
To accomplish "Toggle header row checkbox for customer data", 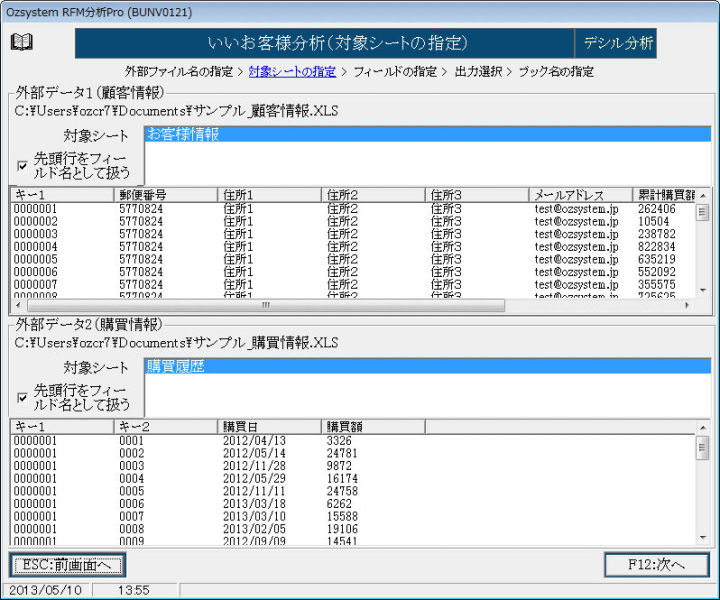I will (x=22, y=165).
